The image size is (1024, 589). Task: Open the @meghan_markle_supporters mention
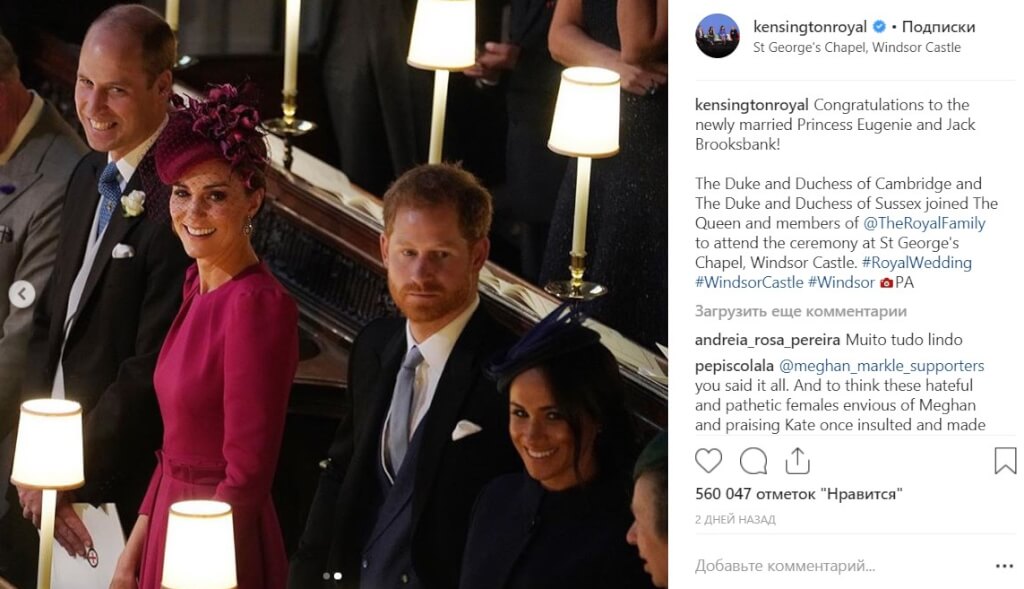click(882, 366)
